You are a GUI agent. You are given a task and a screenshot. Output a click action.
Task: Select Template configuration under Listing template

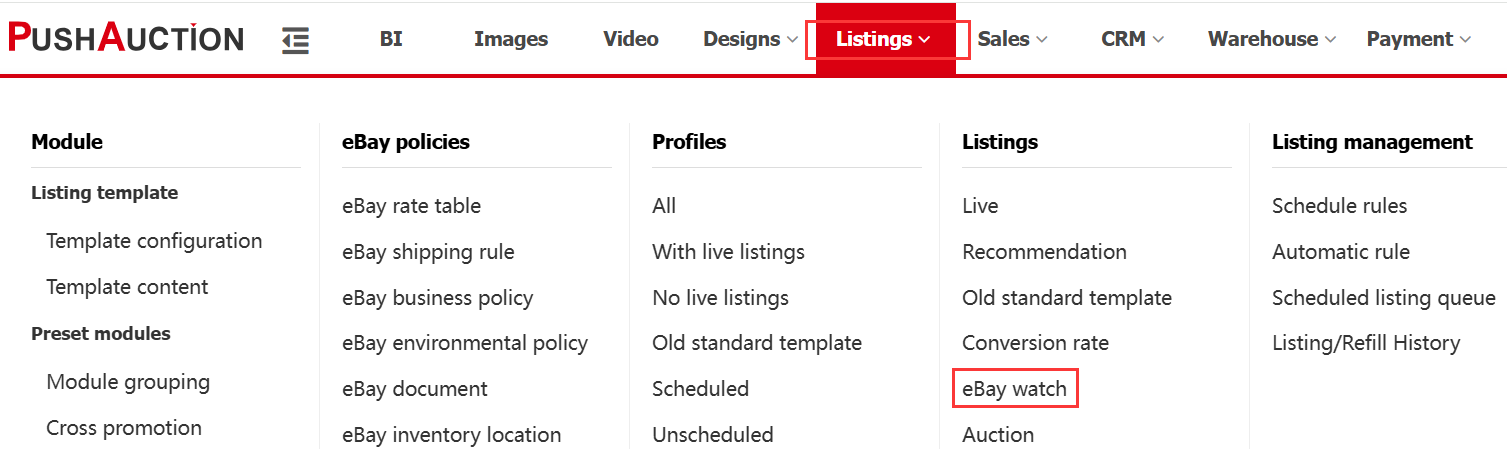pyautogui.click(x=154, y=241)
